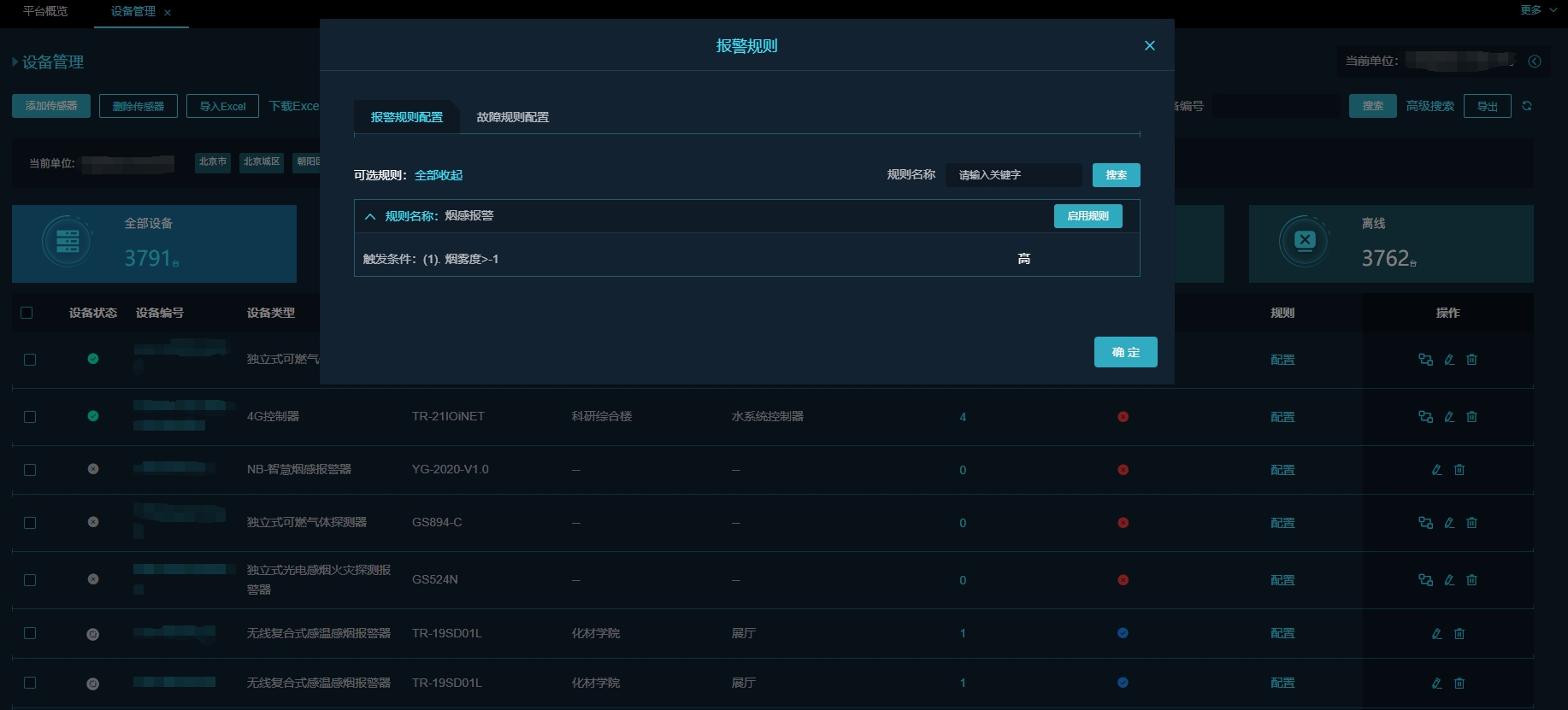Click 搜索 button in the rule dialog
The image size is (1568, 710).
1116,175
